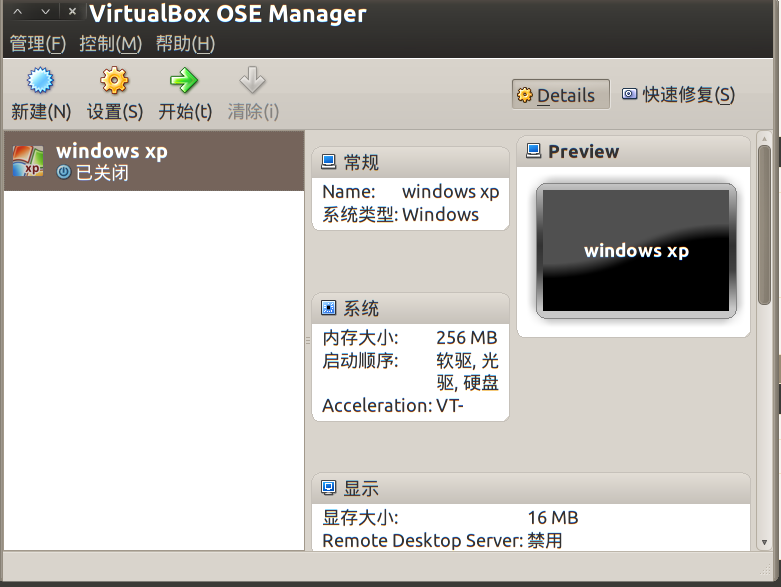Screen dimensions: 781x587
Task: Click the title bar up-arrow window button
Action: click(x=17, y=11)
